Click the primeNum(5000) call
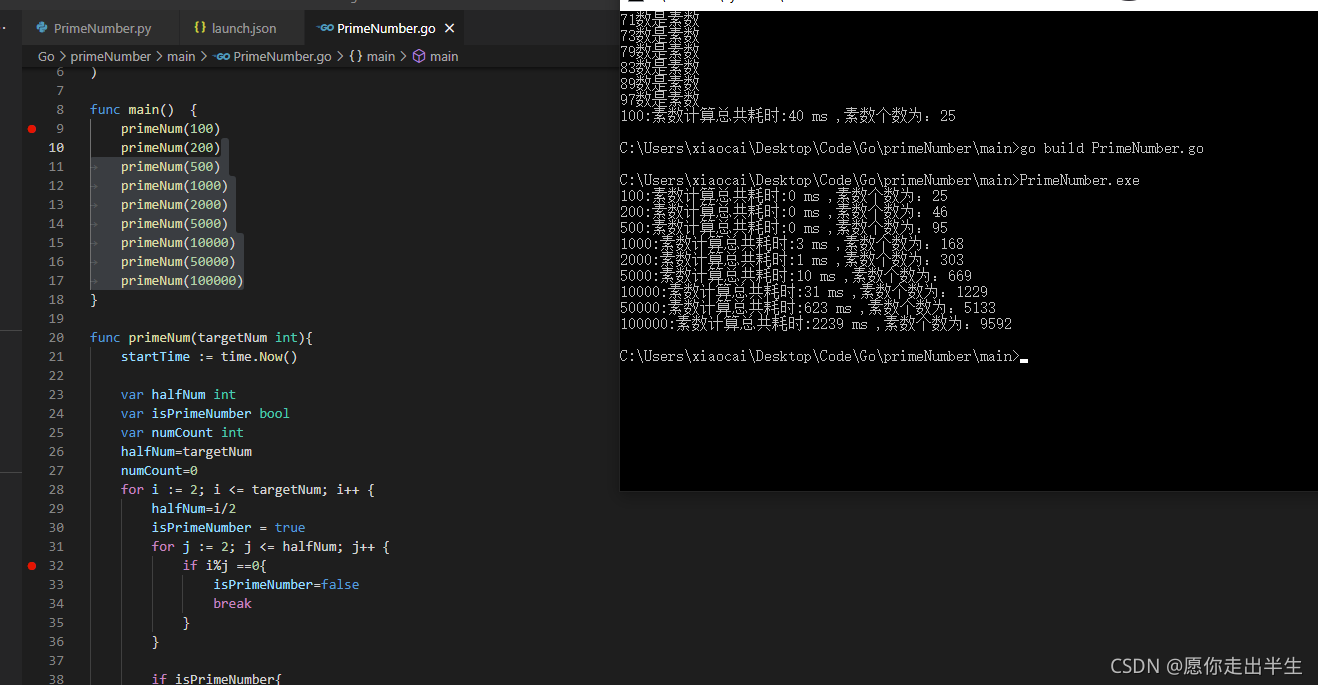Image resolution: width=1318 pixels, height=685 pixels. click(x=175, y=223)
